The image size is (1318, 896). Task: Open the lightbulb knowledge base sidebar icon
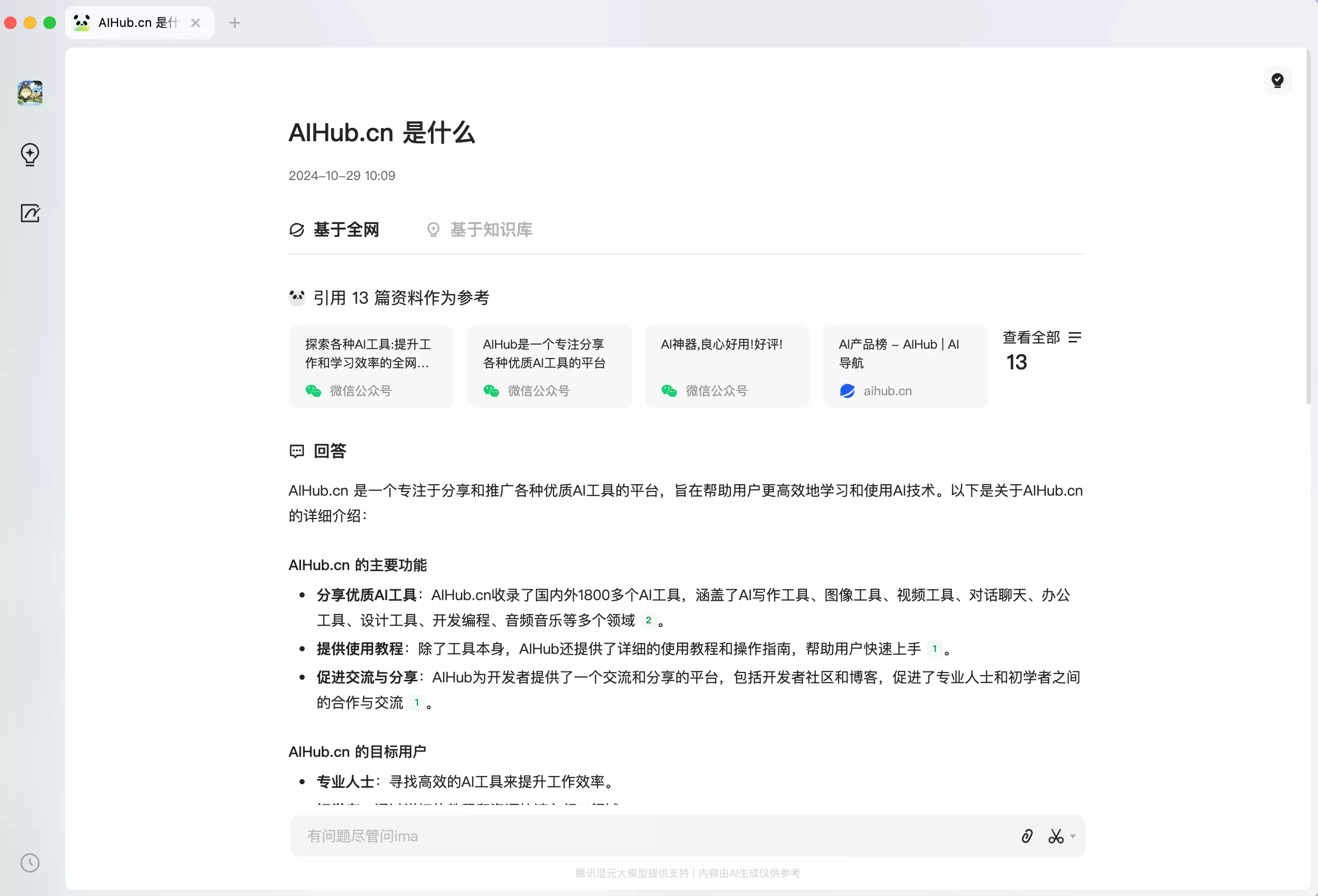pos(29,154)
